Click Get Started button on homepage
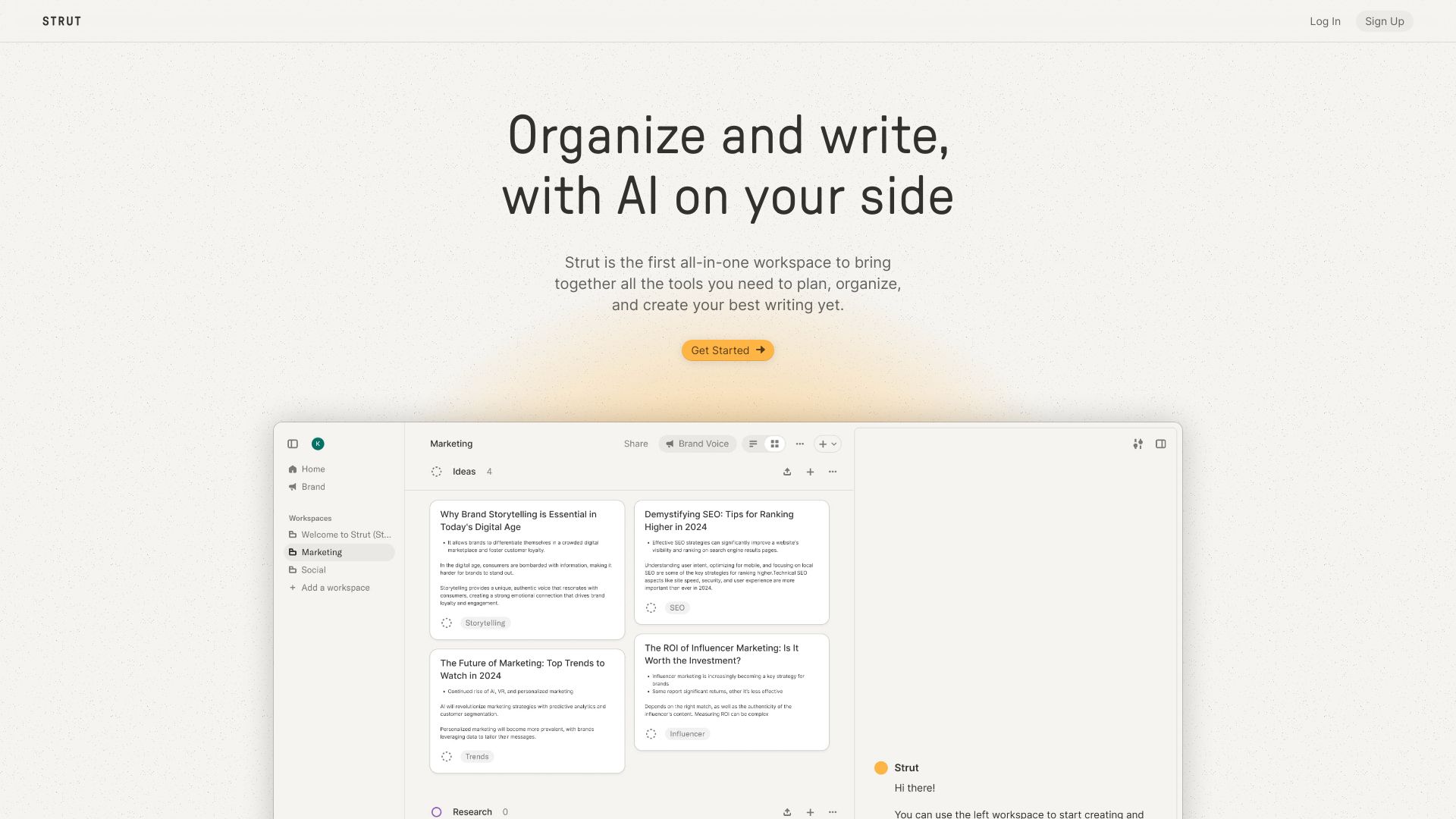This screenshot has height=819, width=1456. (727, 349)
